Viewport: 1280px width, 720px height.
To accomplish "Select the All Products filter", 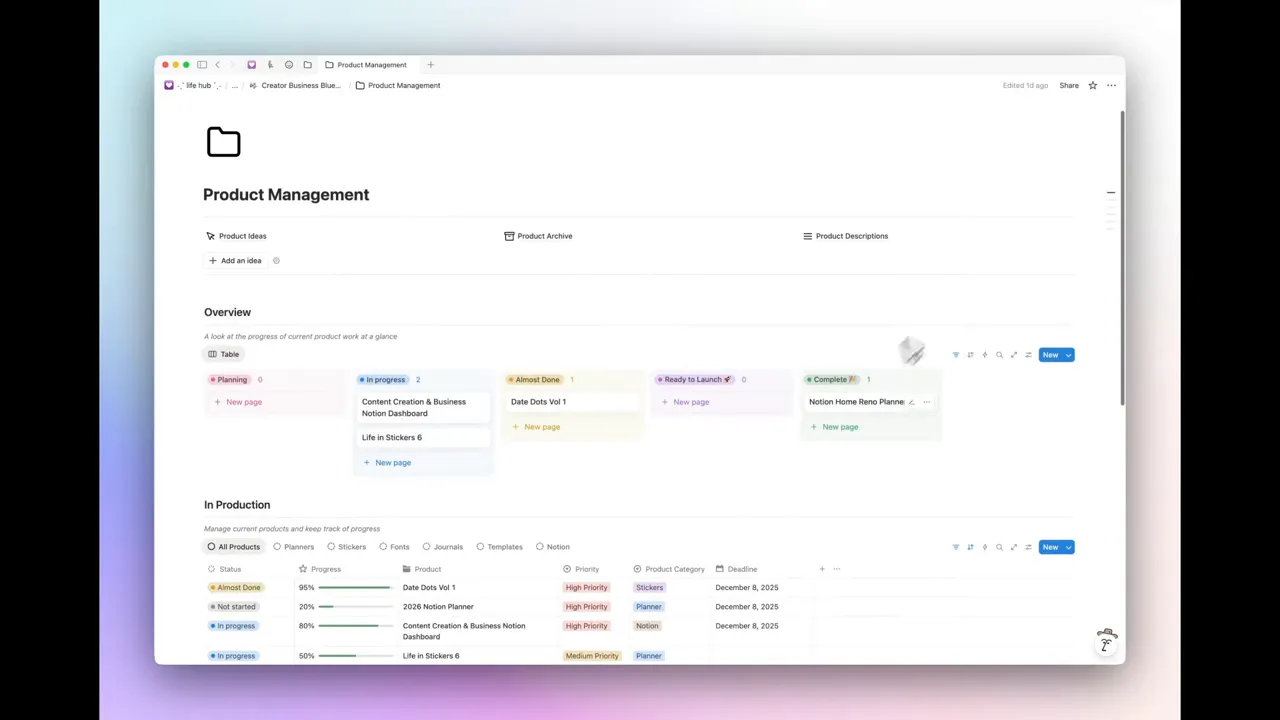I will 233,547.
